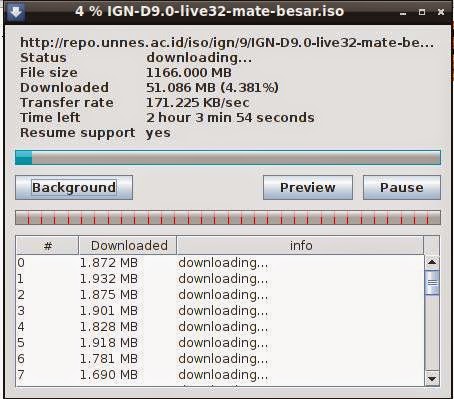Click the time left value 2 hour 3 min
454x399 pixels.
[230, 118]
